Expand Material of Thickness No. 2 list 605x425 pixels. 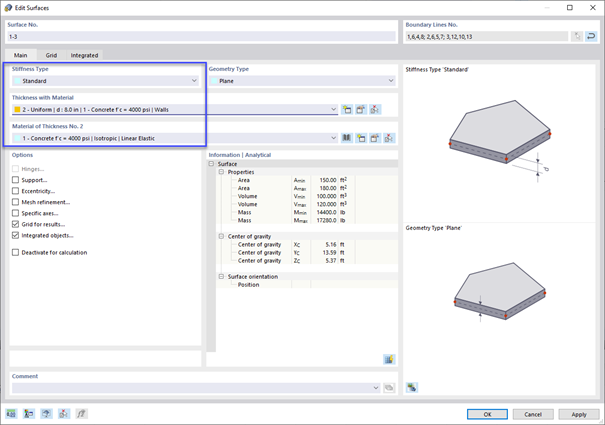pyautogui.click(x=333, y=138)
